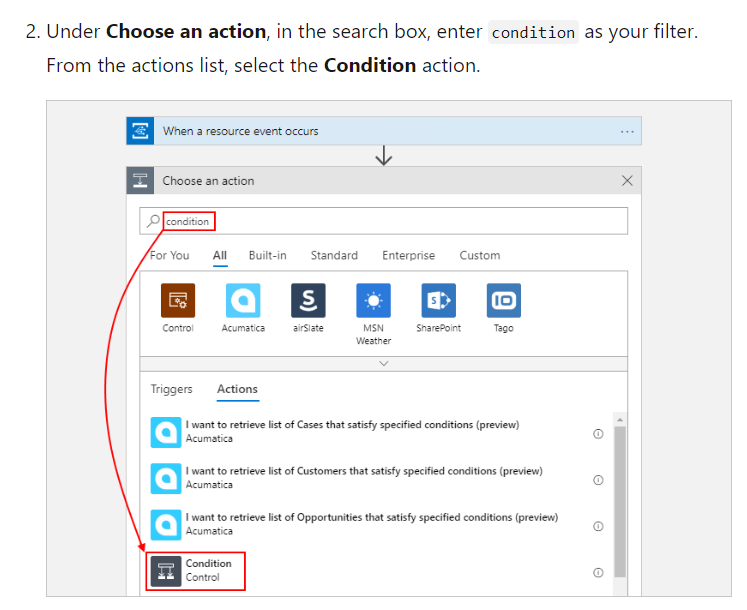Expand connectors list with chevron
Screen dimensions: 747x610
point(384,364)
